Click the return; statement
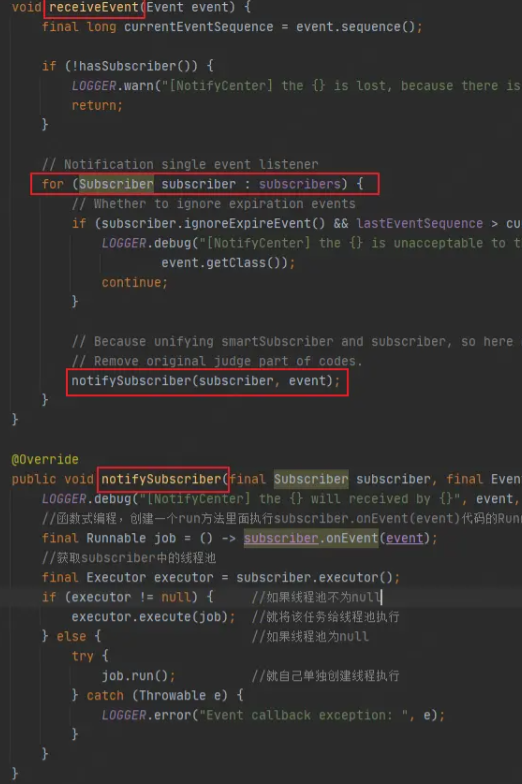Viewport: 522px width, 784px height. [97, 106]
